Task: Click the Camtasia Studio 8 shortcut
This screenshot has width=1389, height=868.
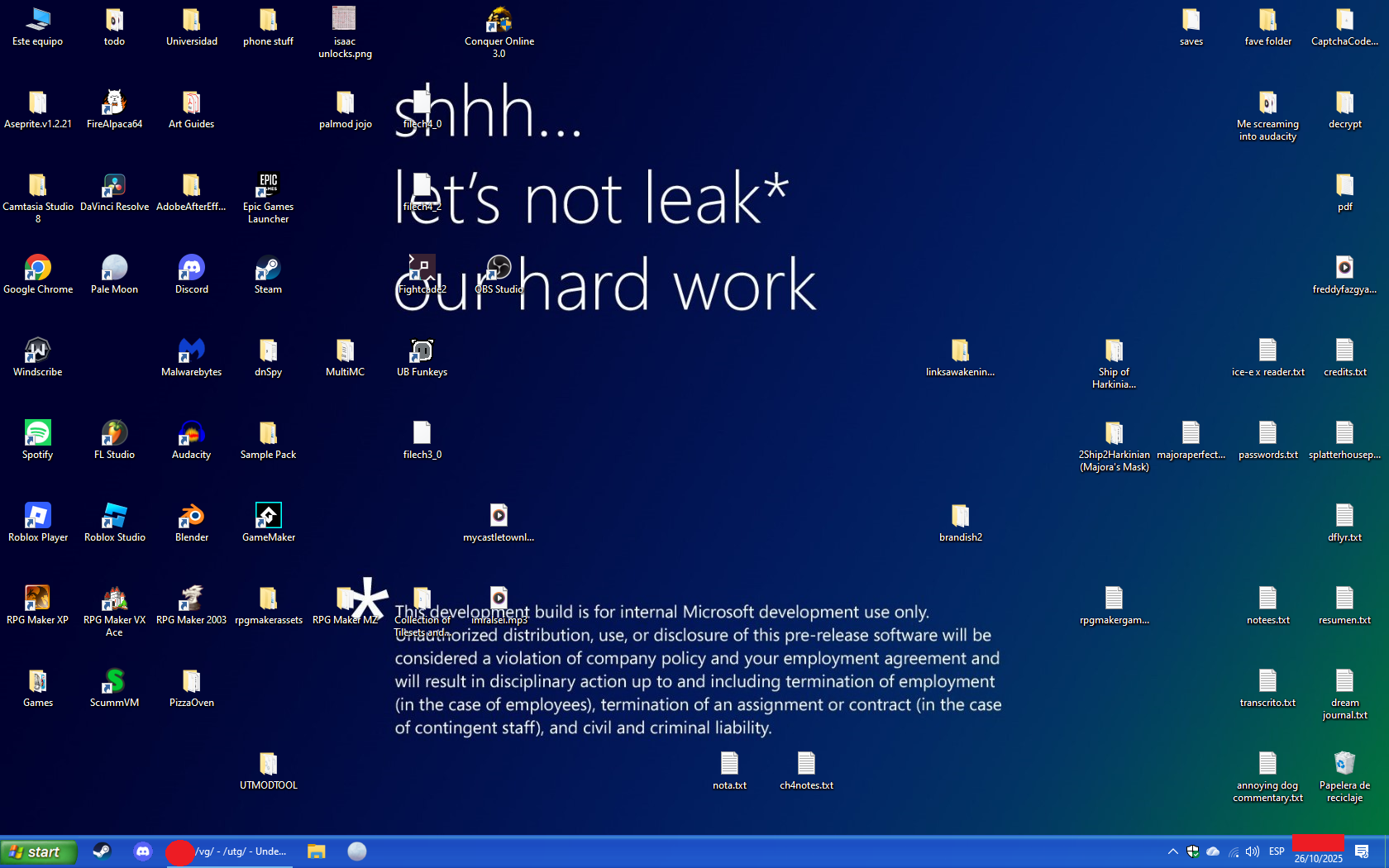Action: click(x=37, y=198)
